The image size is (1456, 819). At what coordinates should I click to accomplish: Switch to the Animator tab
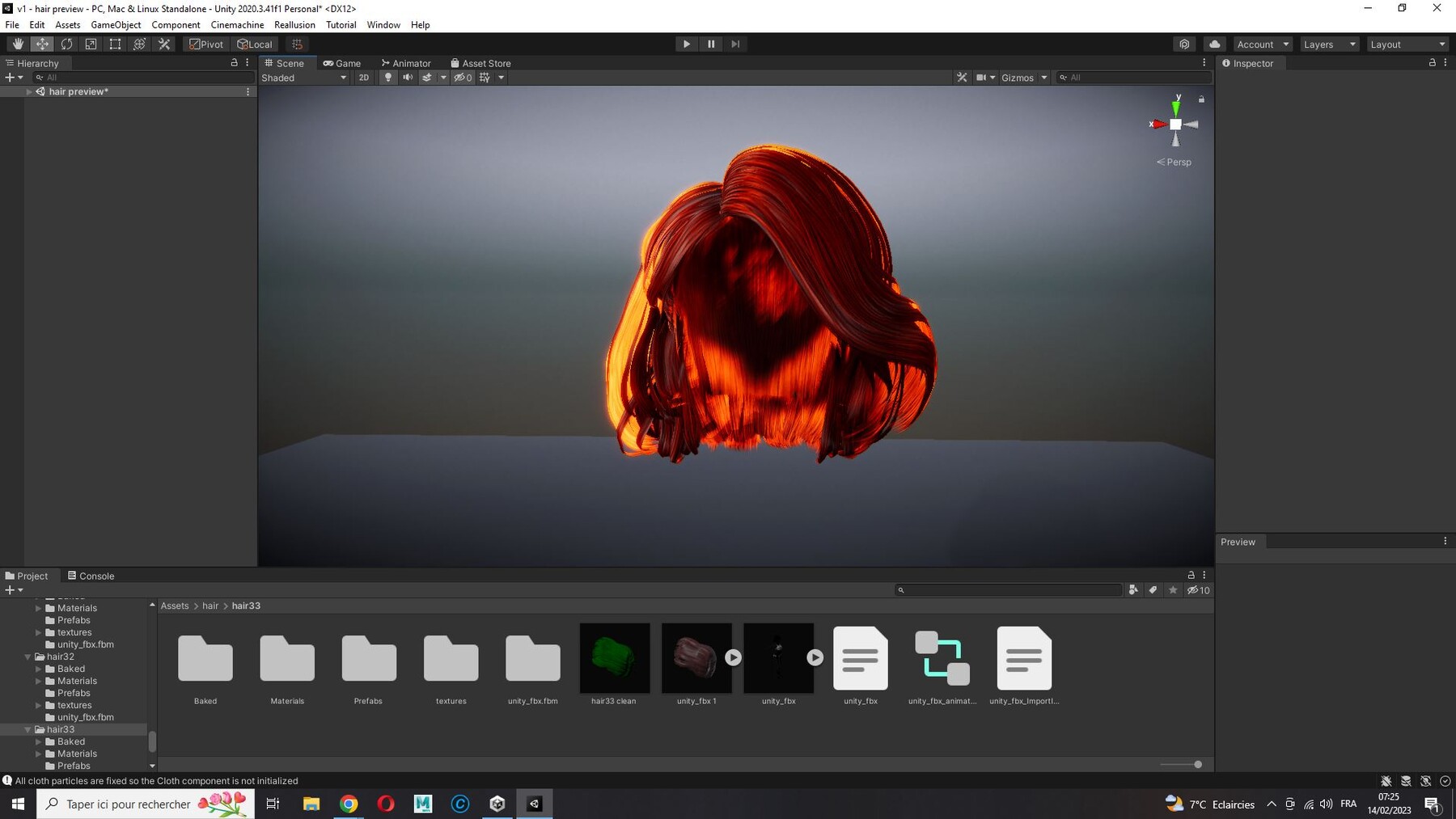406,63
